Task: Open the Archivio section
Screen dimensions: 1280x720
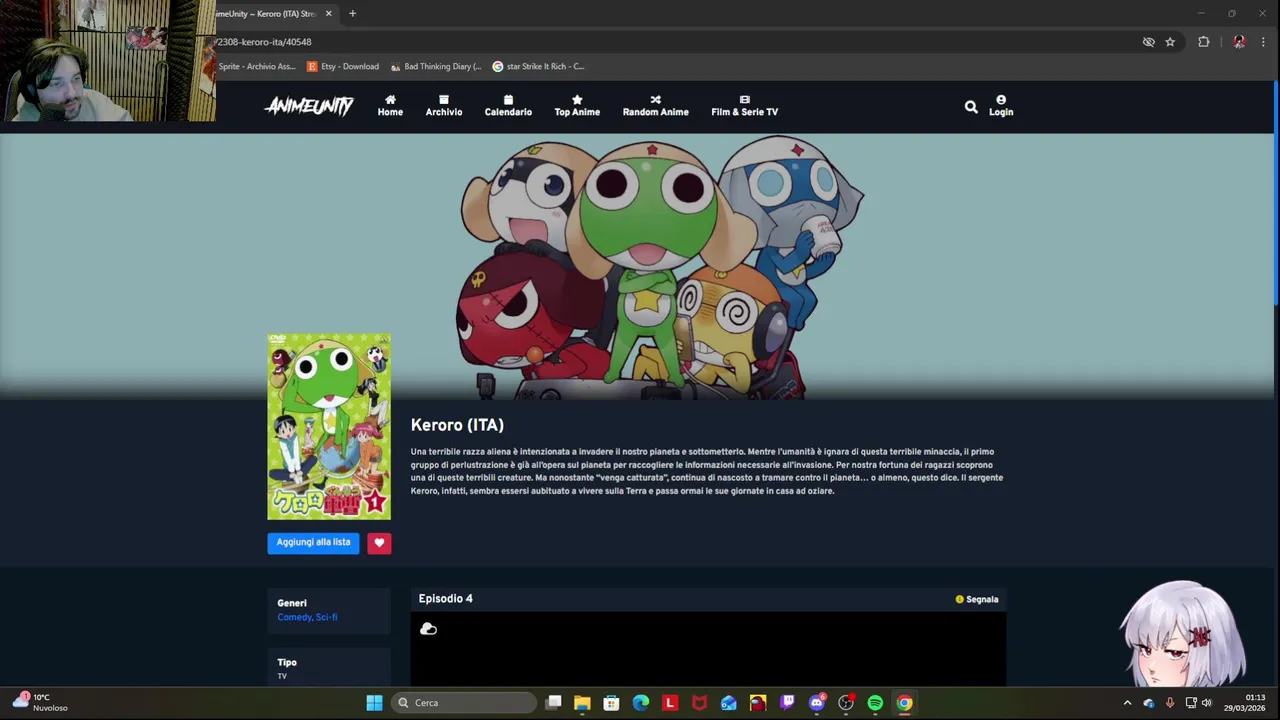Action: [444, 106]
